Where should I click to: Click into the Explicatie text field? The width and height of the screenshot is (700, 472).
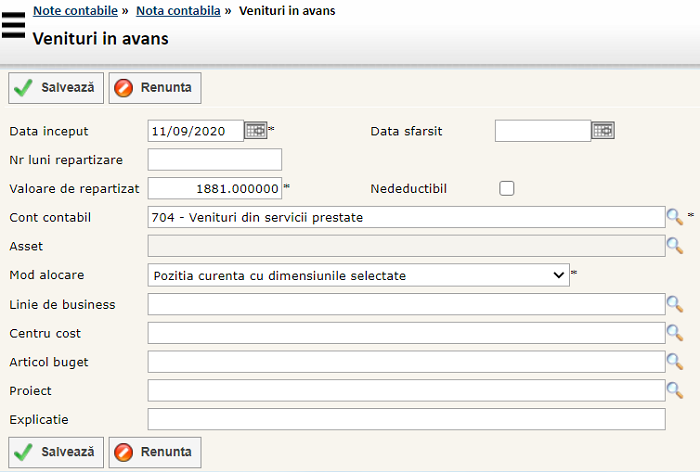tap(405, 419)
